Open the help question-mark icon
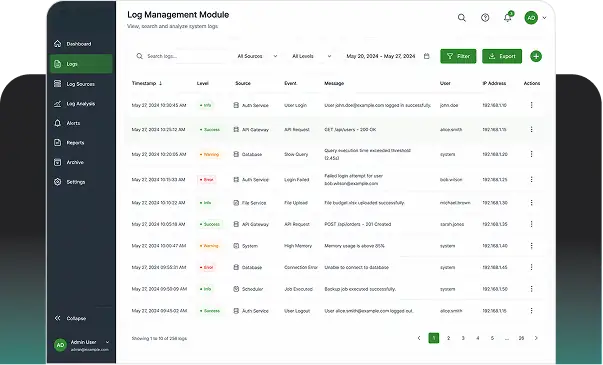Screen dimensions: 603x365 tap(485, 18)
